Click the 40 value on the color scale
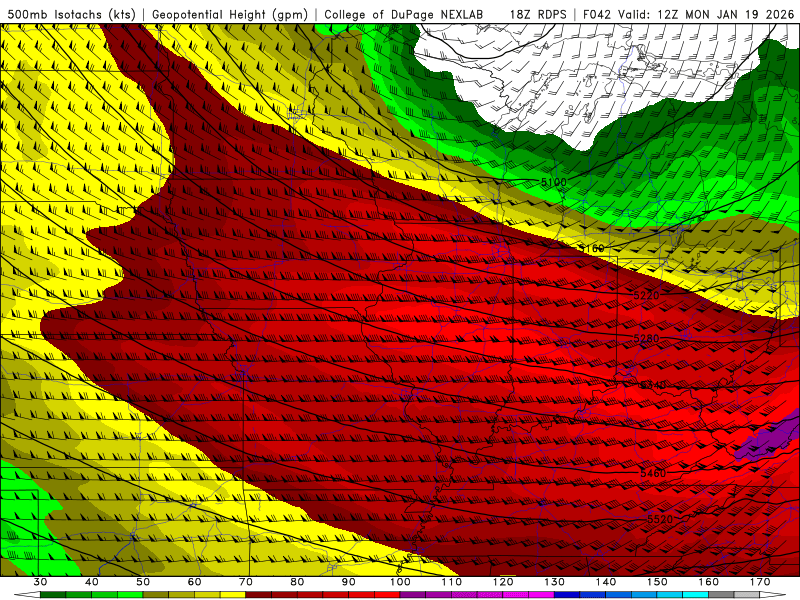The height and width of the screenshot is (600, 800). (x=92, y=582)
